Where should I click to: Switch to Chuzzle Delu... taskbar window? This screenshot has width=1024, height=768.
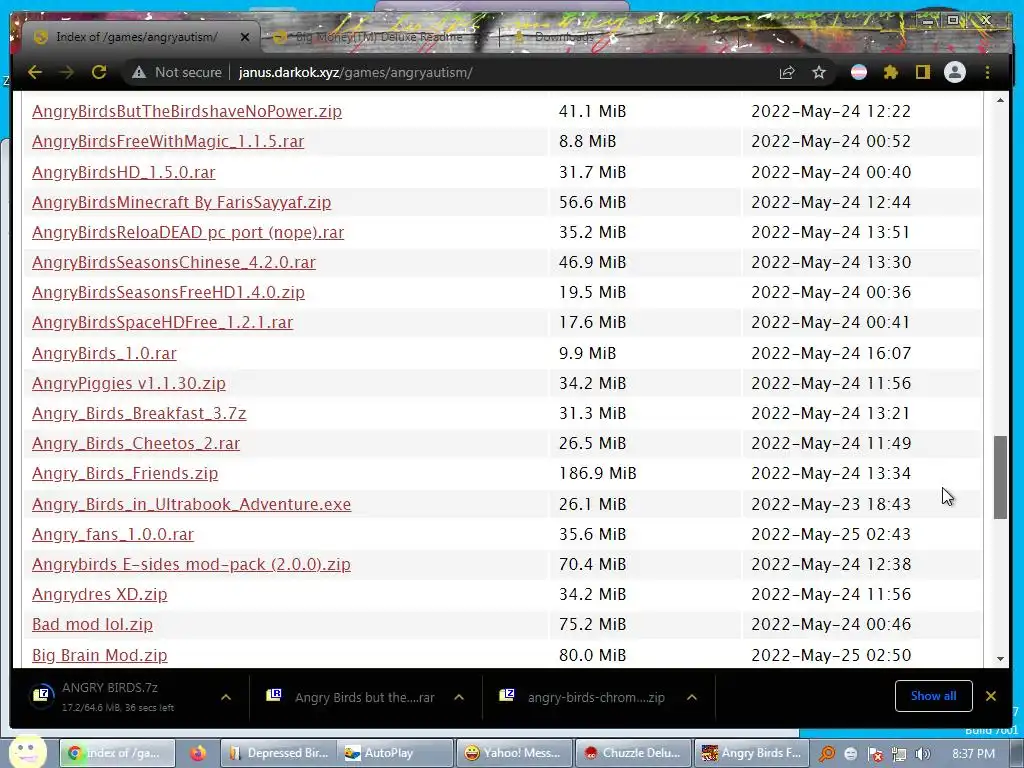(x=633, y=753)
